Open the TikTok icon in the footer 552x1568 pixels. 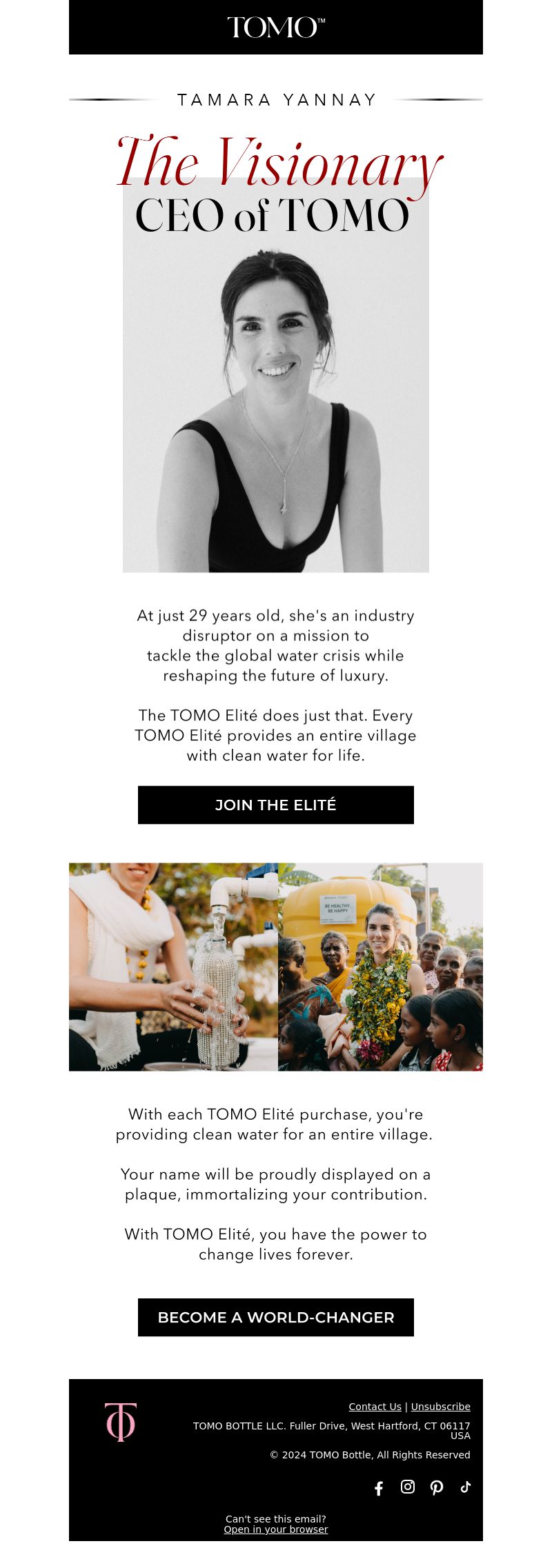tap(466, 1487)
